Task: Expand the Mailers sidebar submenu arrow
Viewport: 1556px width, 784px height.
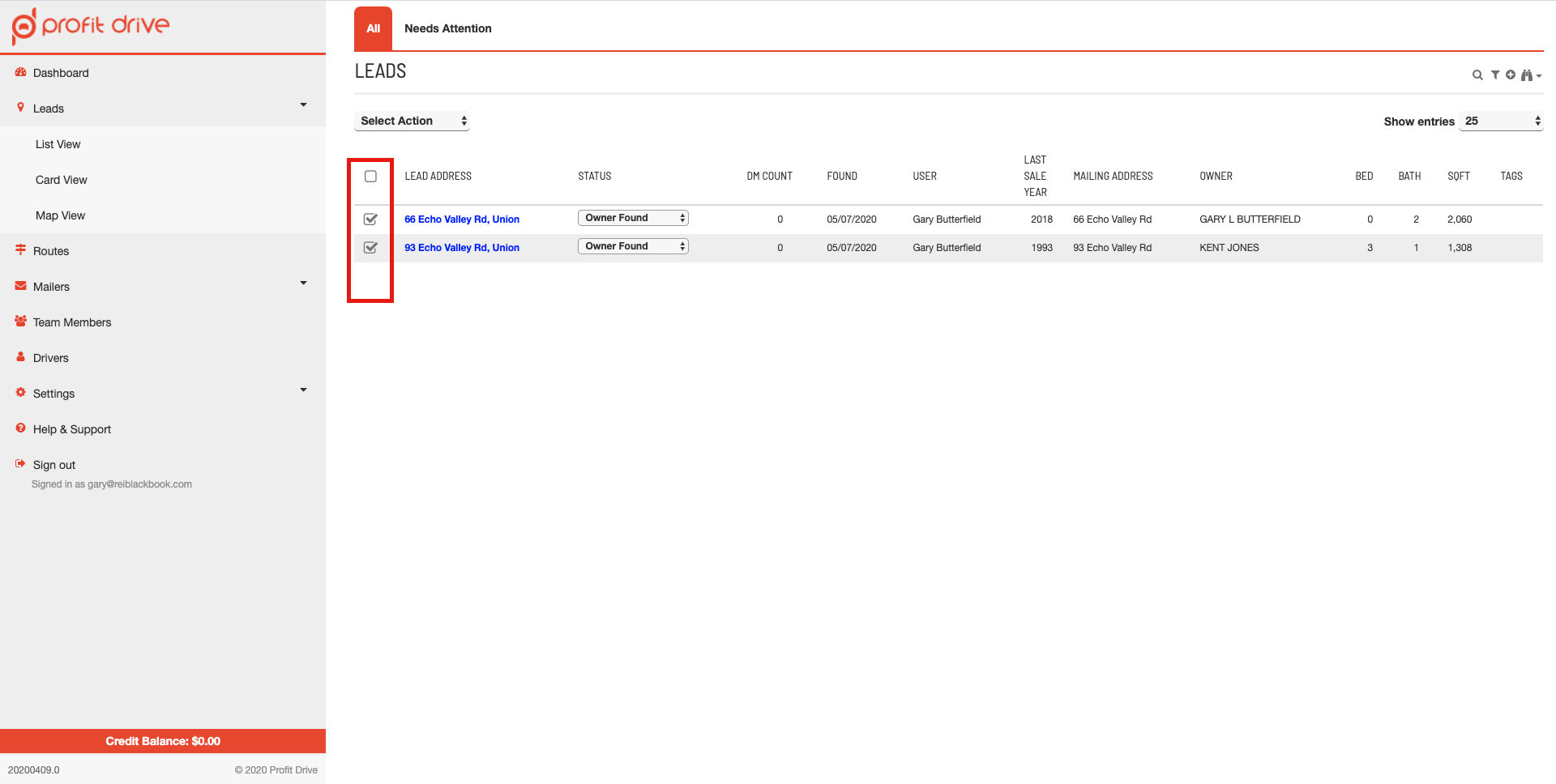Action: coord(304,283)
